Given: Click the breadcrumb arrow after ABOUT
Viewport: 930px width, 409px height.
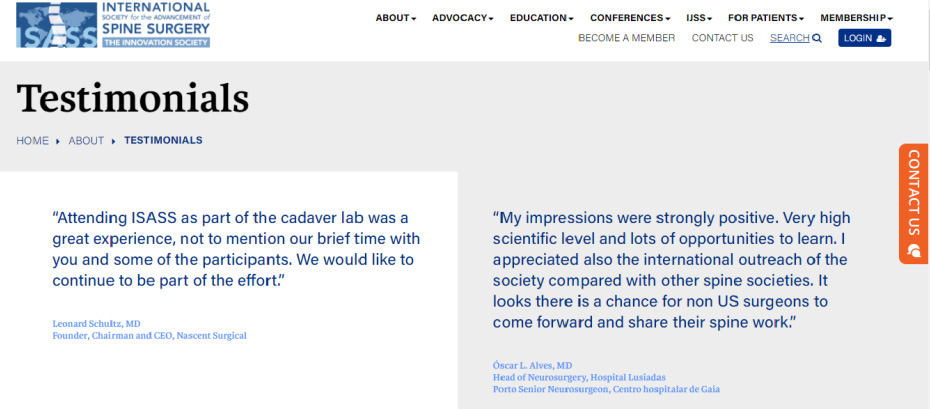Looking at the screenshot, I should coord(113,141).
